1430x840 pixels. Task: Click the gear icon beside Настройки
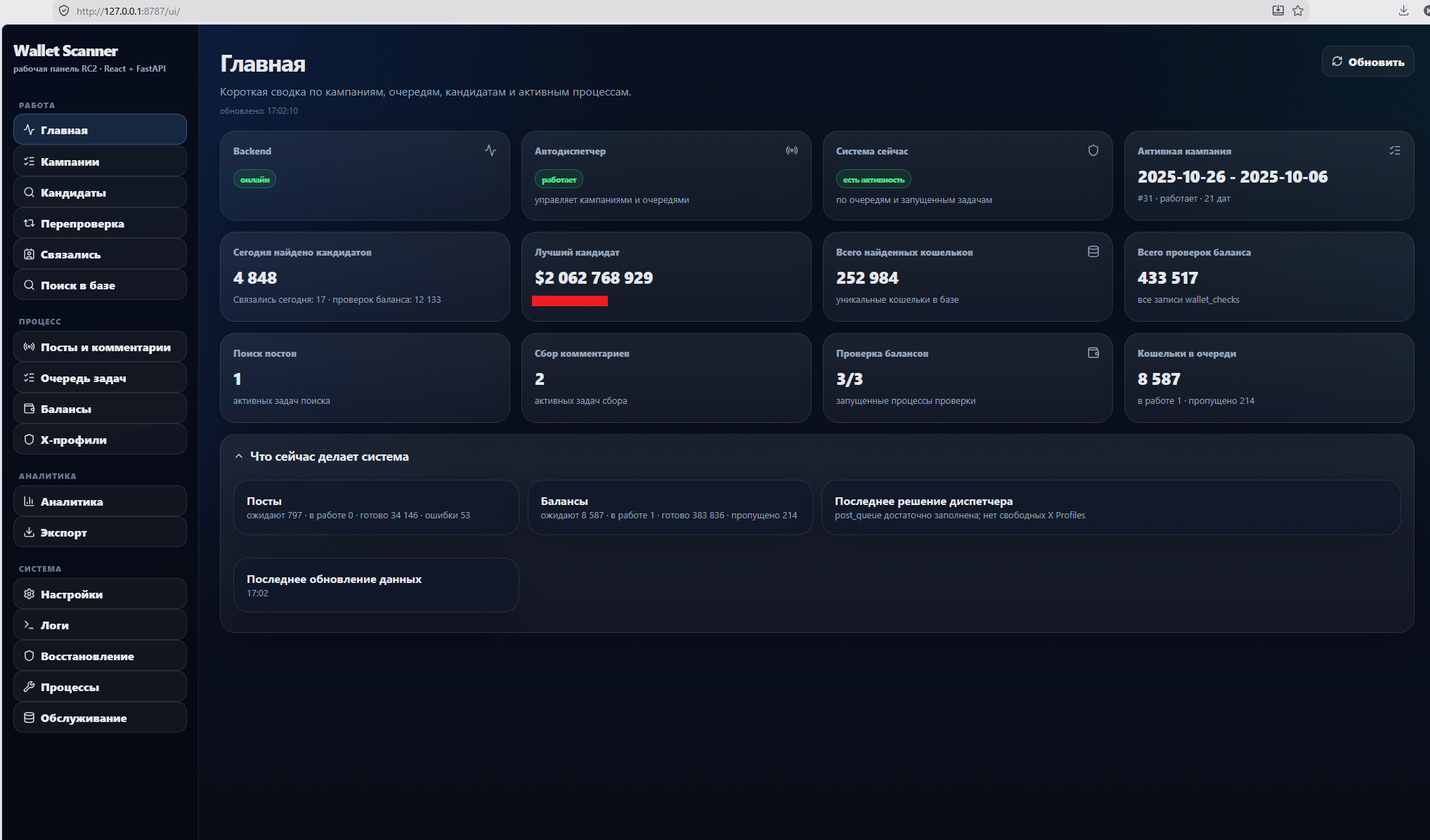(29, 593)
